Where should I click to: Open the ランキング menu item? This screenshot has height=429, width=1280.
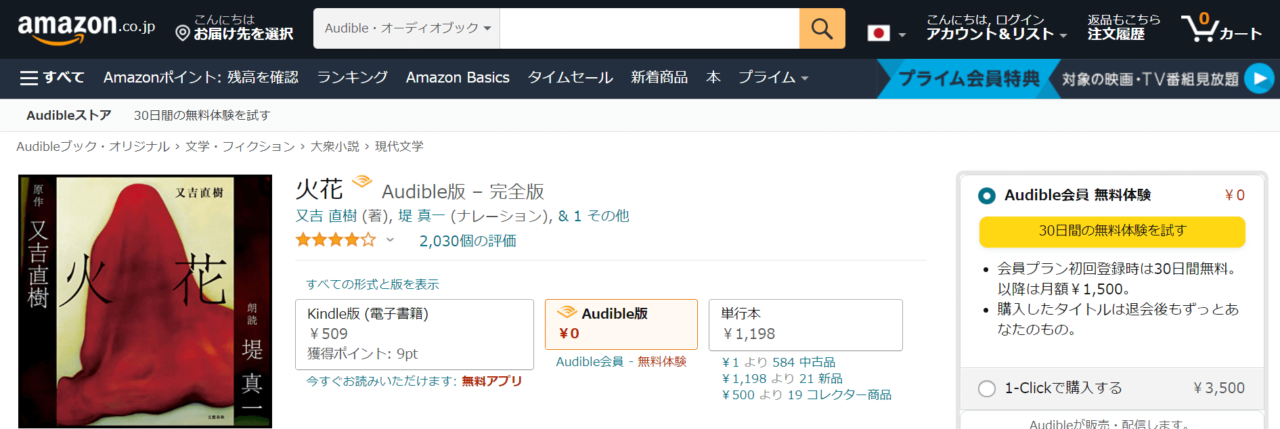click(x=352, y=78)
